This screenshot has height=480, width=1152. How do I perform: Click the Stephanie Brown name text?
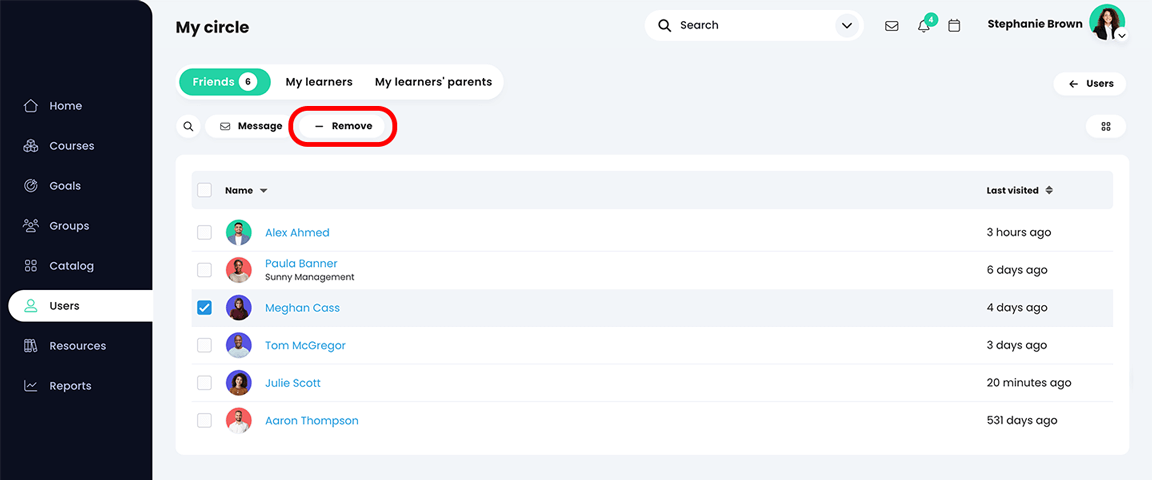pos(1034,24)
